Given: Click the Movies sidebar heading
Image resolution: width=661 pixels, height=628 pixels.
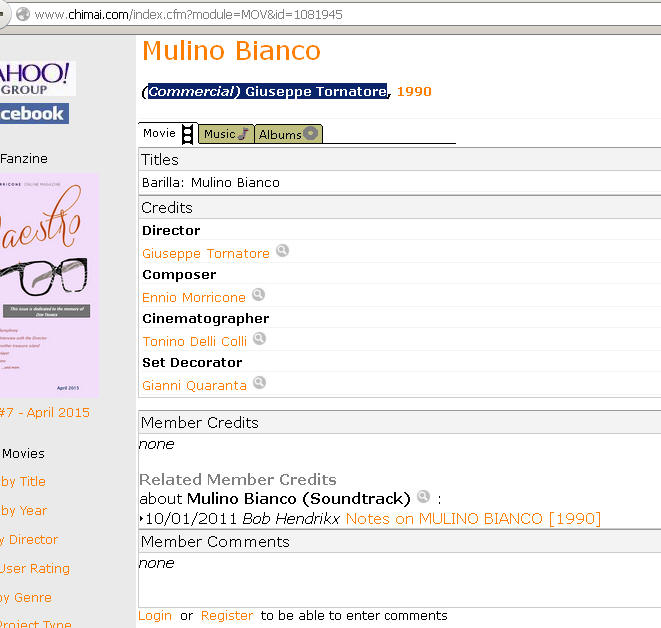Looking at the screenshot, I should 23,454.
